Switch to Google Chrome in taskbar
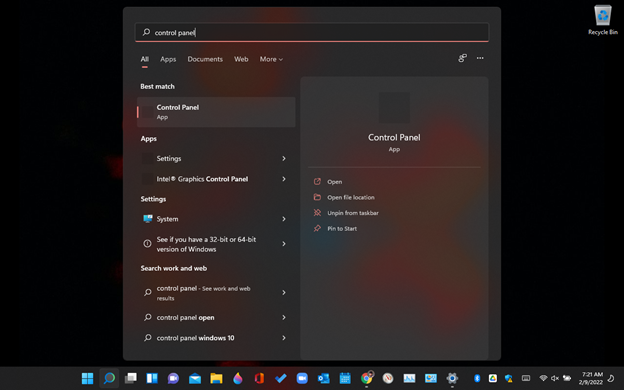The image size is (624, 390). click(x=367, y=378)
